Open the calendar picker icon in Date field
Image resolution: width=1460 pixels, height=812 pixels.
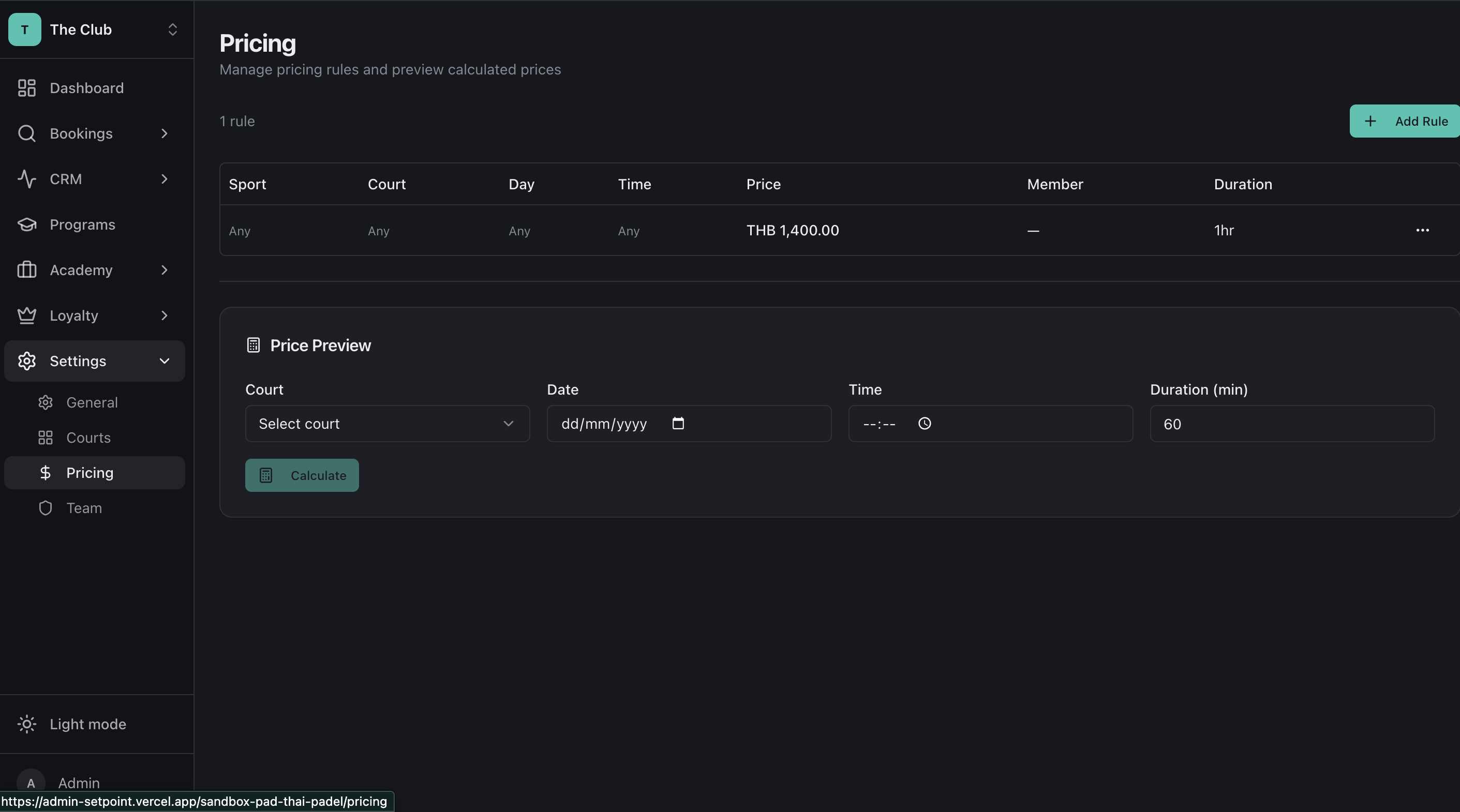tap(678, 423)
